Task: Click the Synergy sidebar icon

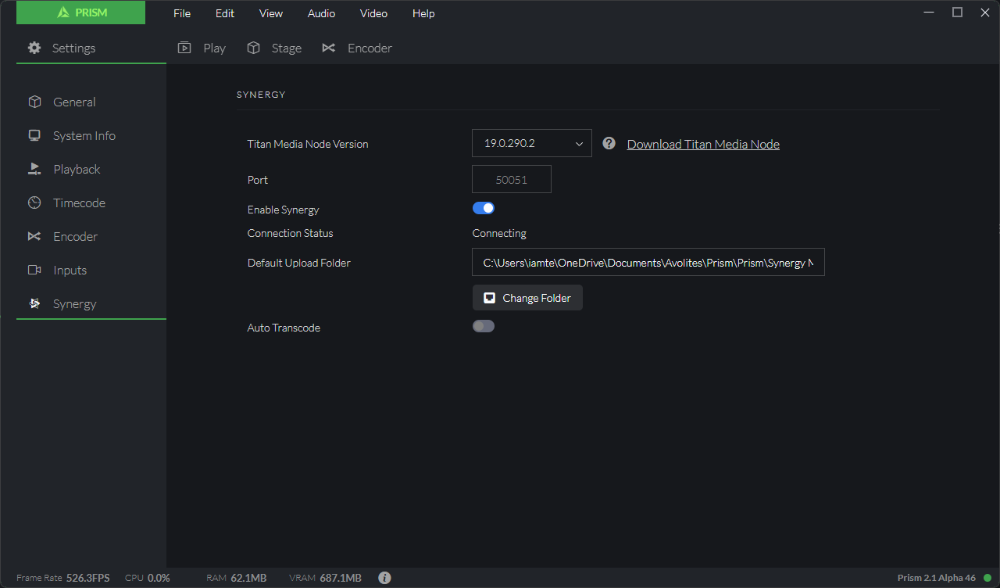Action: [34, 304]
